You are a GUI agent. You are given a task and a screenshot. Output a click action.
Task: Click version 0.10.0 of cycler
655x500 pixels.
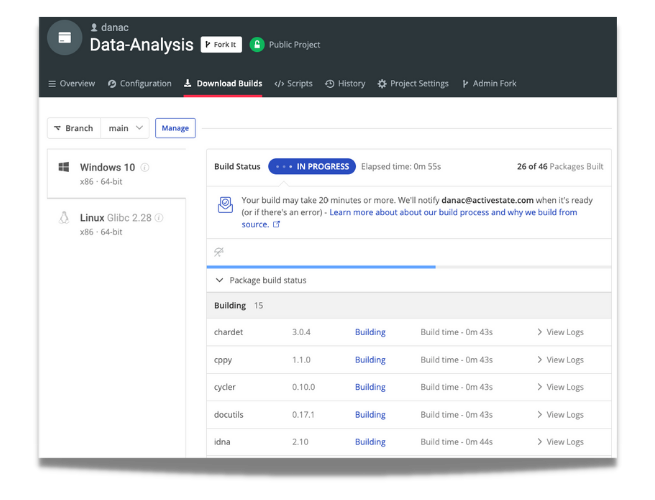tap(304, 387)
